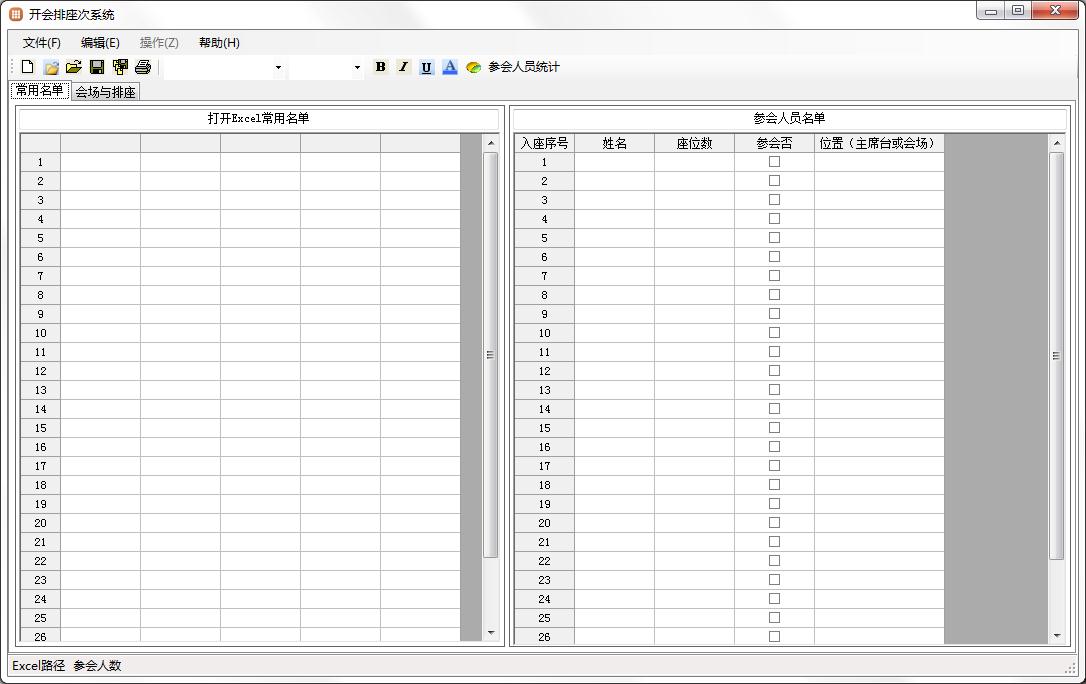Expand the font size dropdown in toolbar
This screenshot has width=1086, height=684.
[x=357, y=67]
